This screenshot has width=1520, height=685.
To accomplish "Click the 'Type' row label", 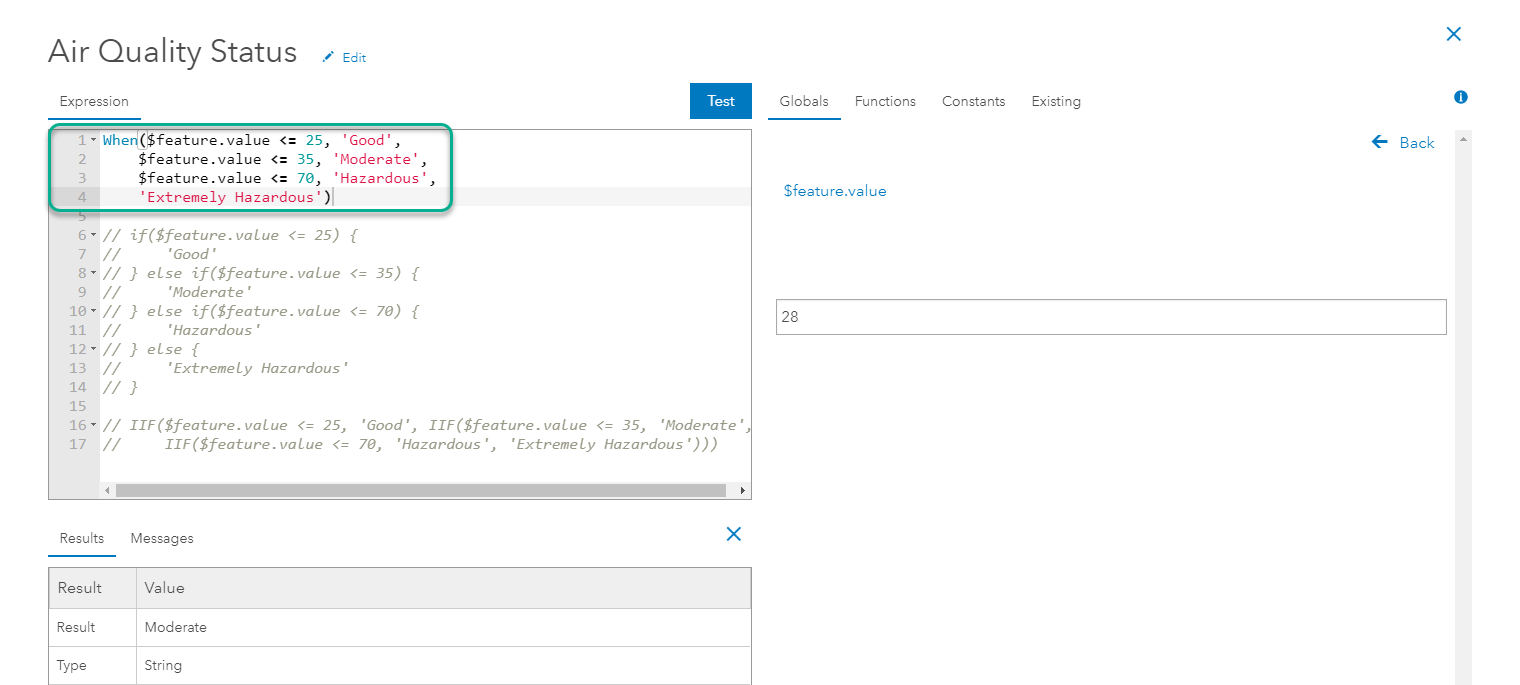I will 72,665.
